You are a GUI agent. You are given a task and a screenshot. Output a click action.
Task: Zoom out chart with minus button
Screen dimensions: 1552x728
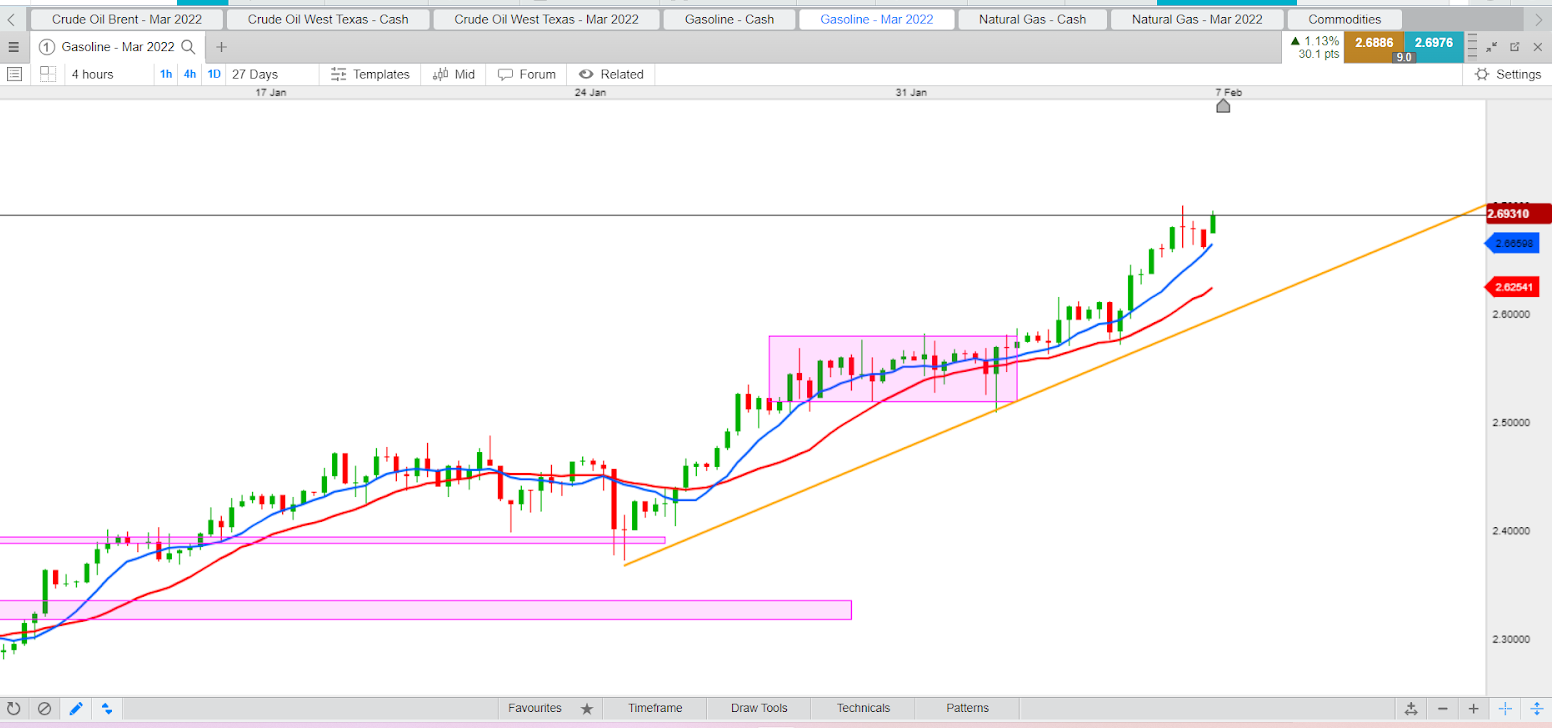coord(1442,709)
